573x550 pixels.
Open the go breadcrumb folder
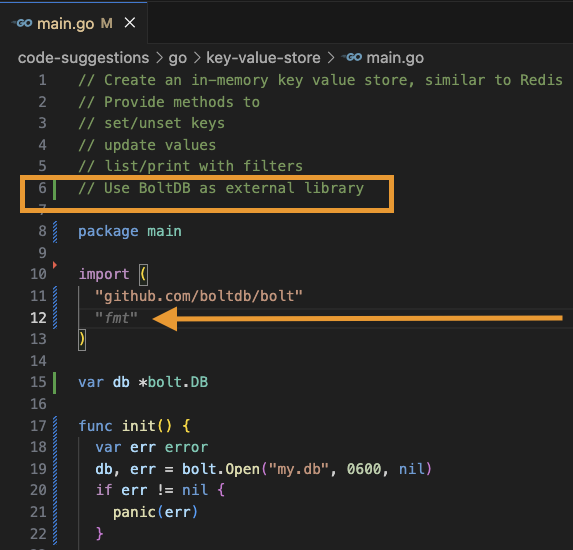pyautogui.click(x=178, y=58)
